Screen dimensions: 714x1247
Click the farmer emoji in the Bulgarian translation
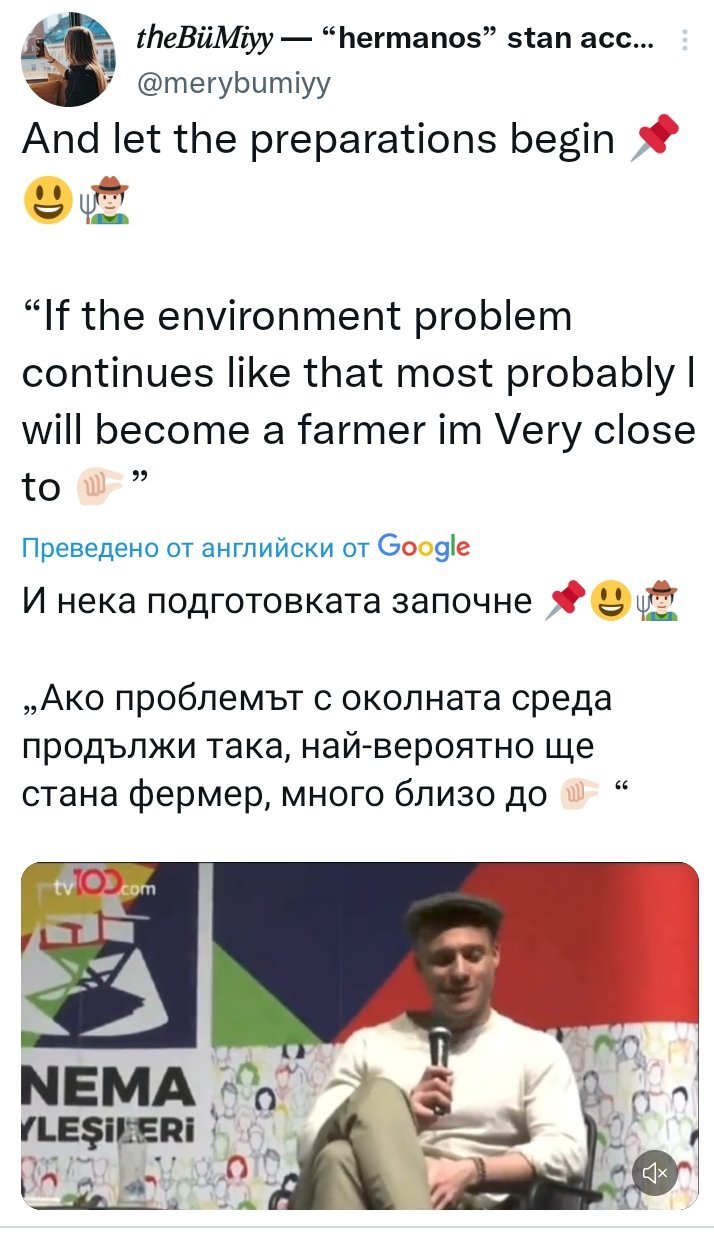pos(656,602)
